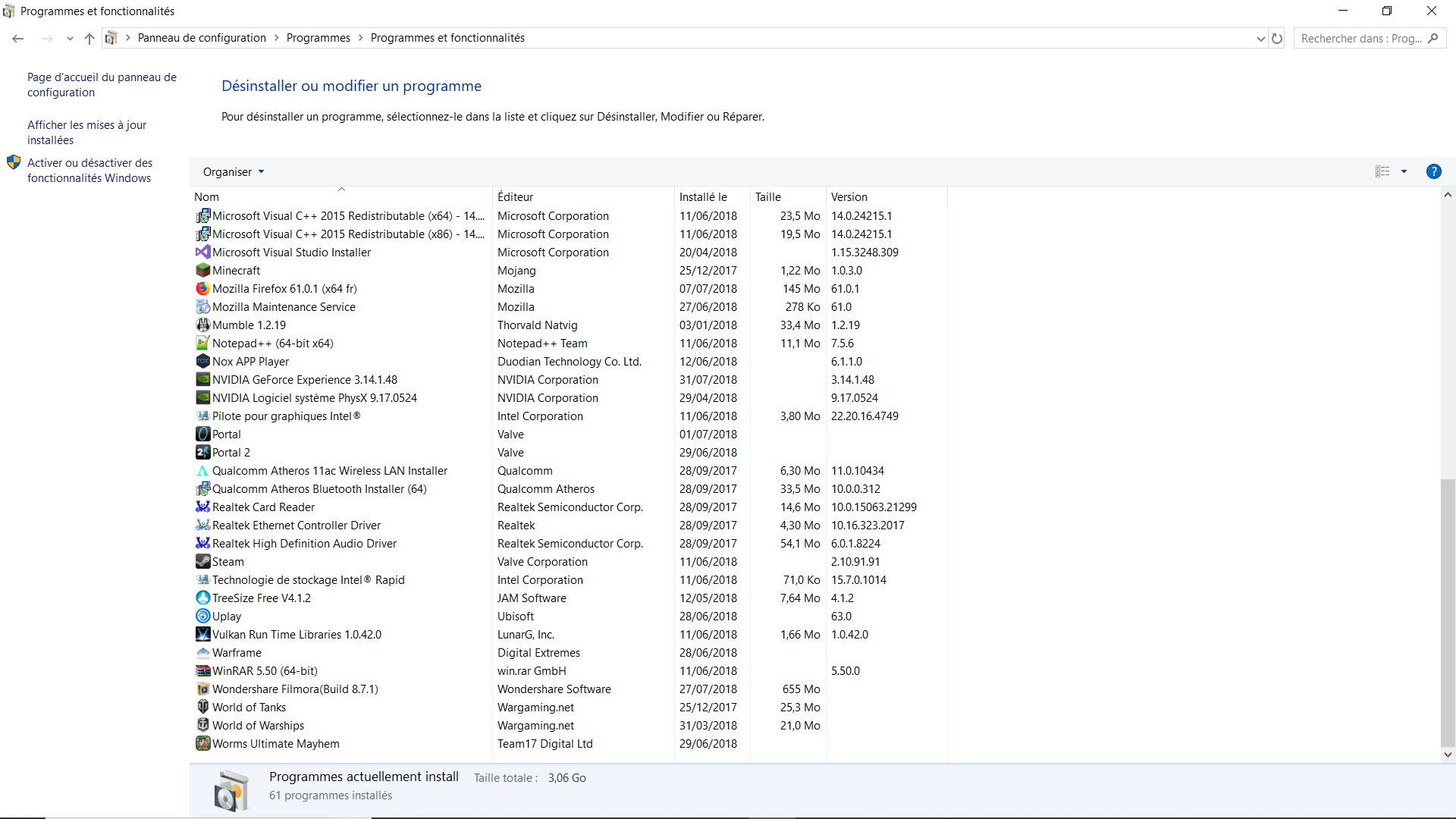Viewport: 1456px width, 819px height.
Task: Click the Vulkan Run Time Libraries icon
Action: coord(202,635)
